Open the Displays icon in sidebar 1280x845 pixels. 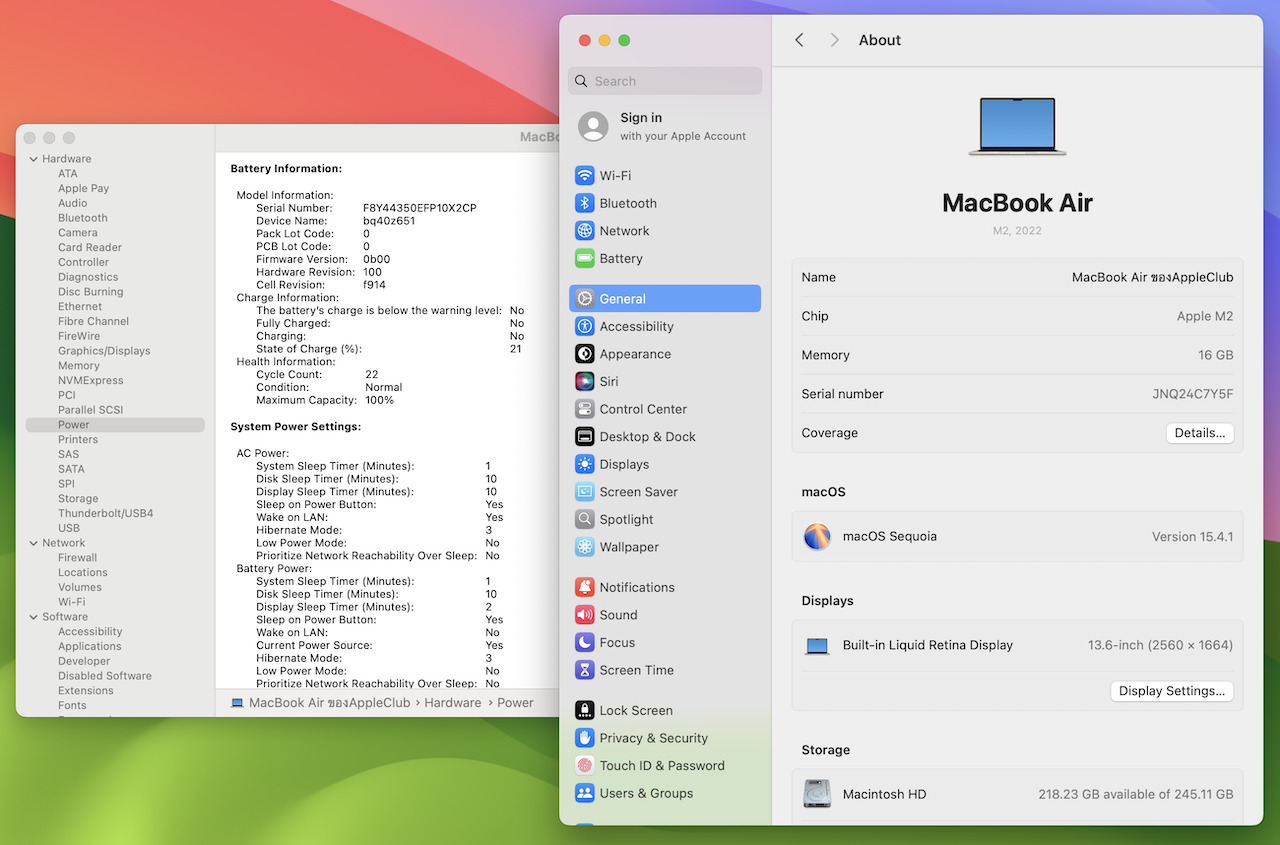(585, 464)
